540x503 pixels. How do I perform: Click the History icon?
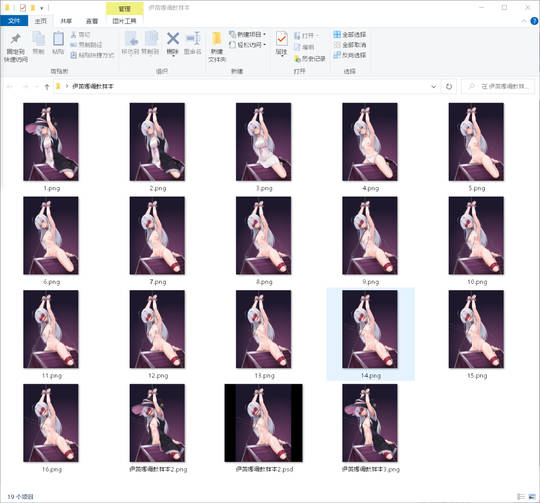[x=297, y=59]
